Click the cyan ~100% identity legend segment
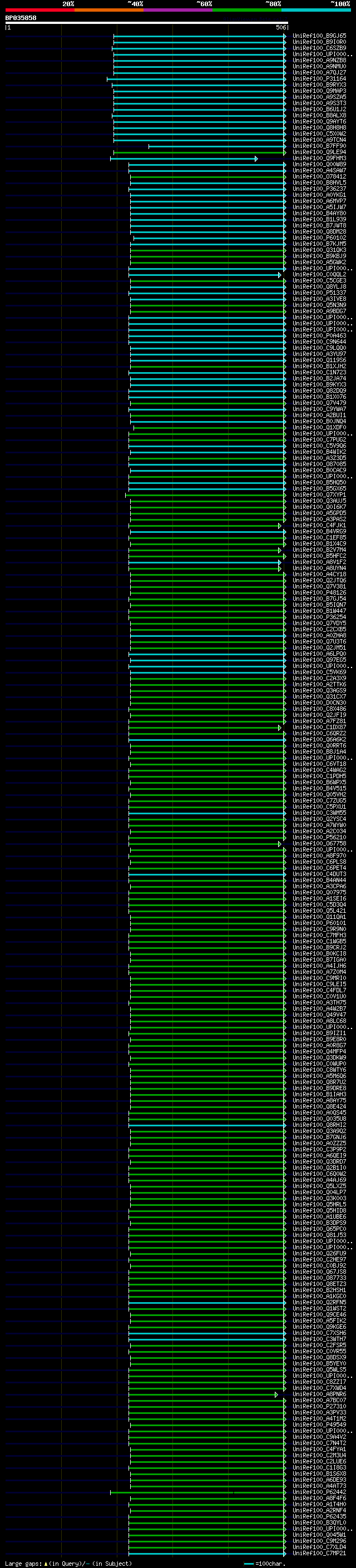Screen dimensions: 356x1568 click(x=316, y=10)
